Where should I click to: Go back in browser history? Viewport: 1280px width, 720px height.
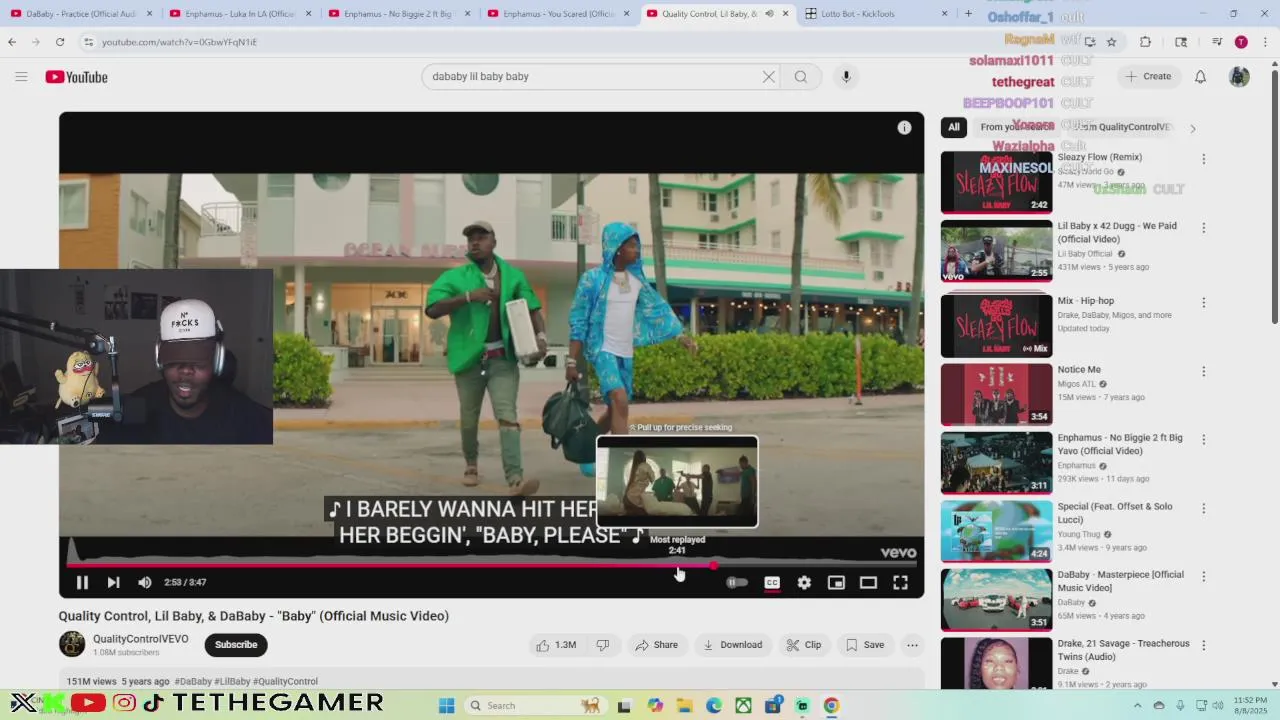click(12, 42)
